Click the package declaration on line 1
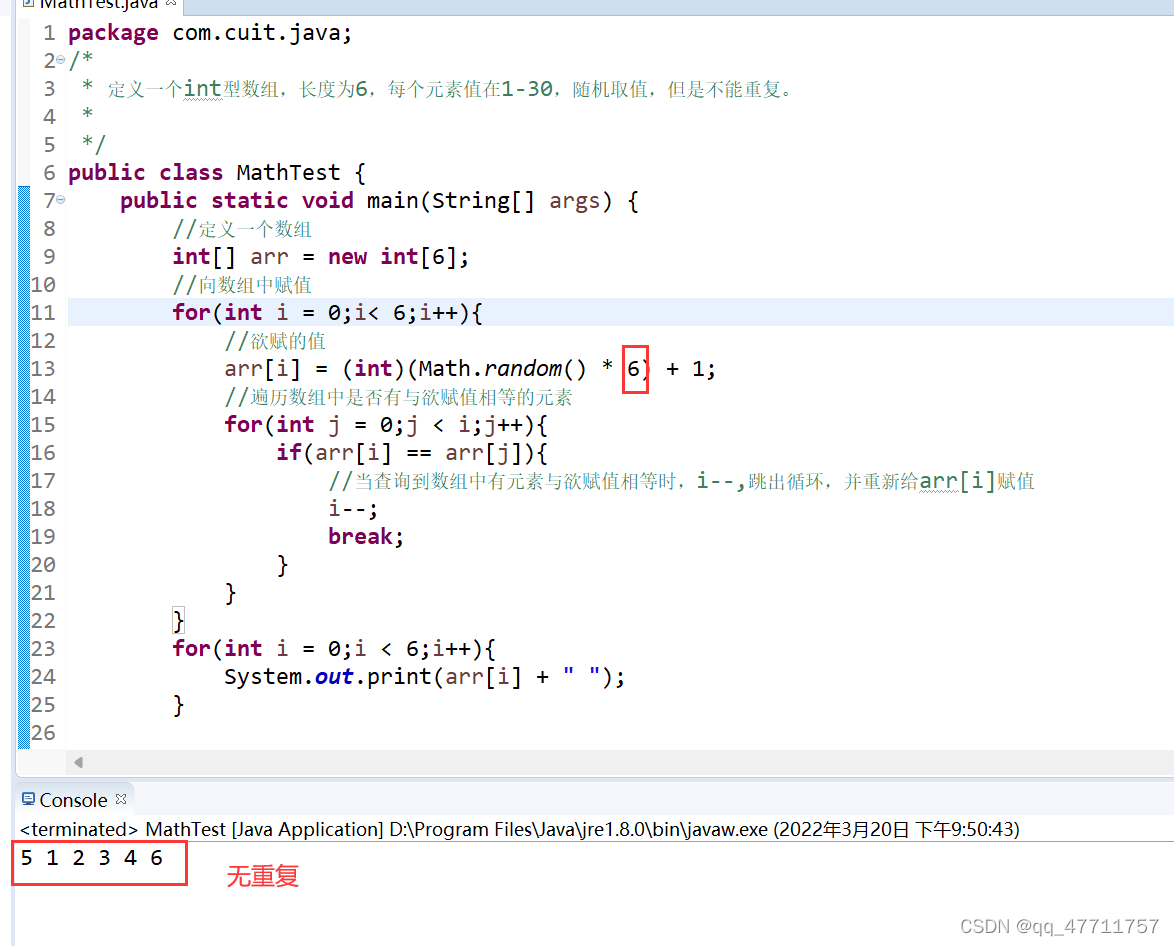 coord(210,33)
